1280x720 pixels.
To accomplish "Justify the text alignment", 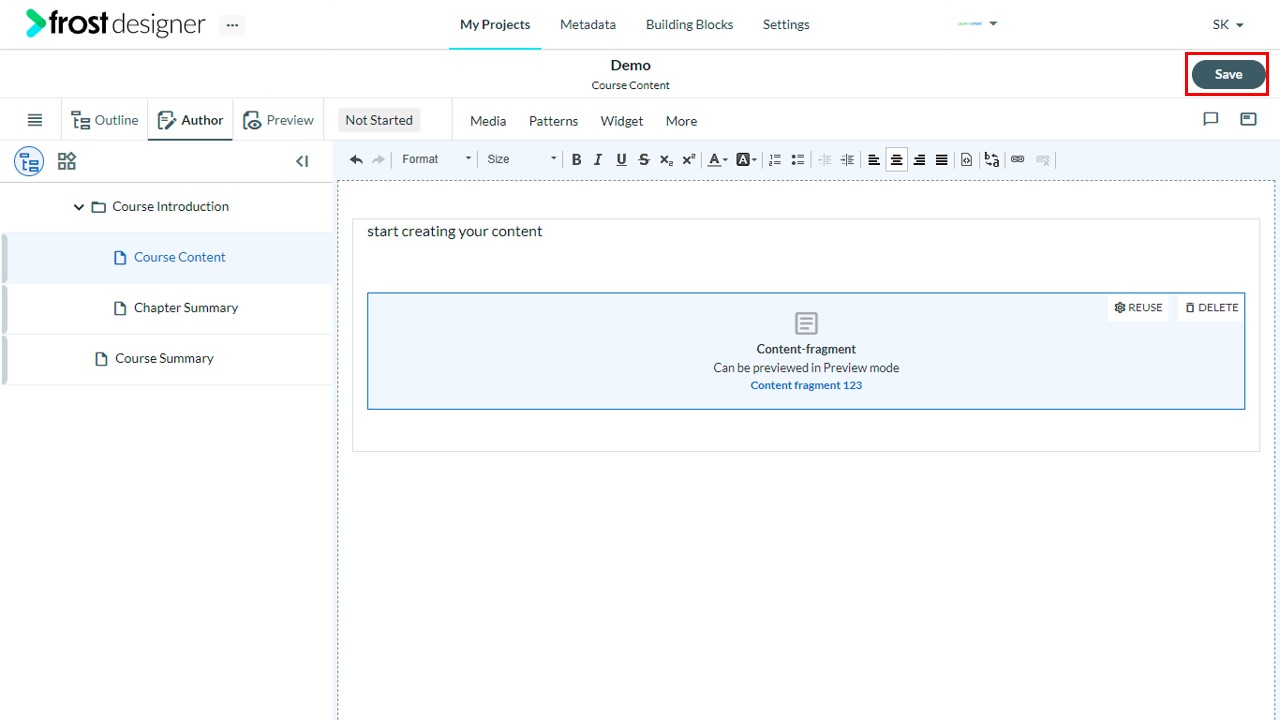I will pos(942,159).
